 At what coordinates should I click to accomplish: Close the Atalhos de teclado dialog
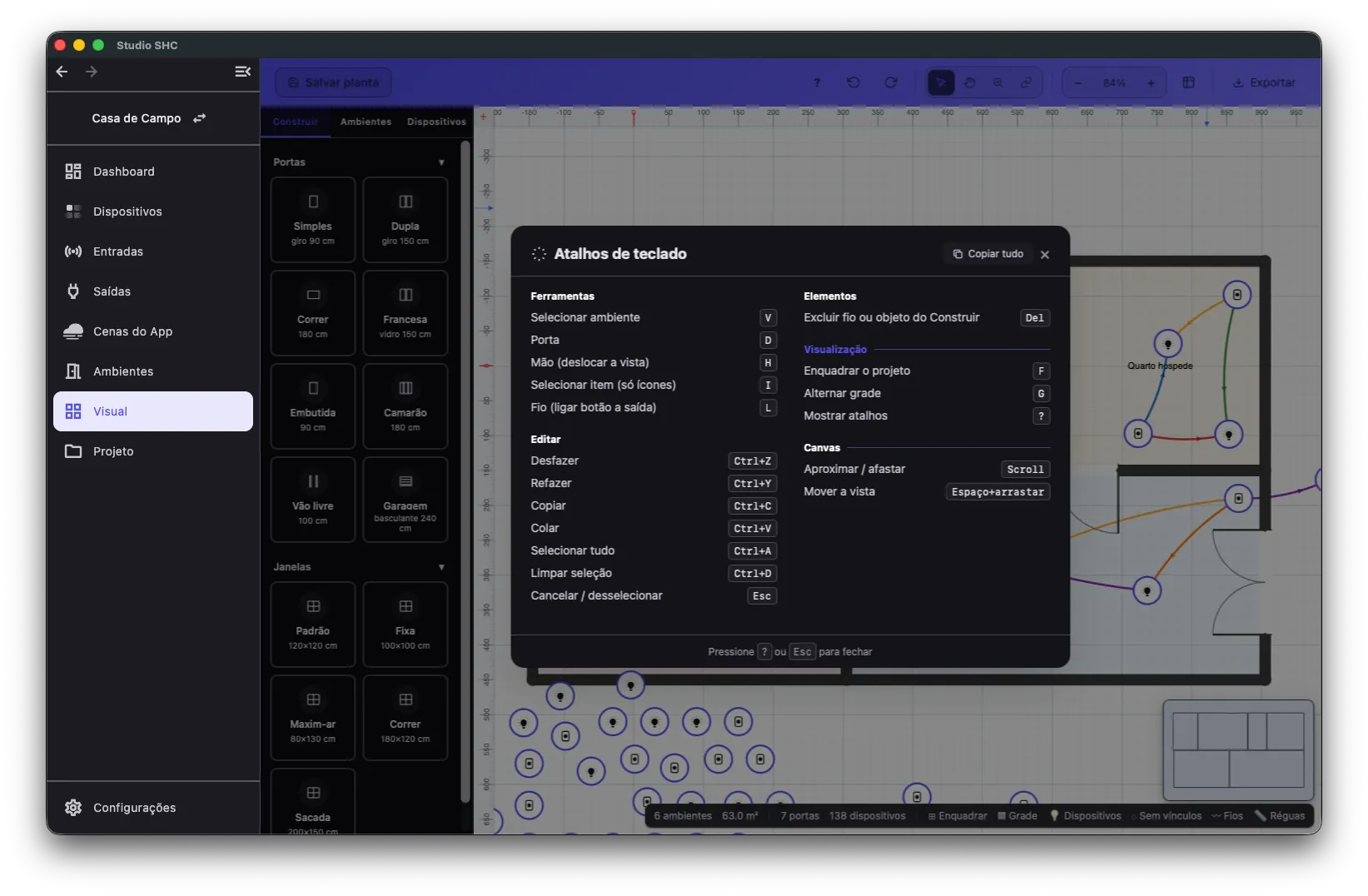pos(1045,255)
